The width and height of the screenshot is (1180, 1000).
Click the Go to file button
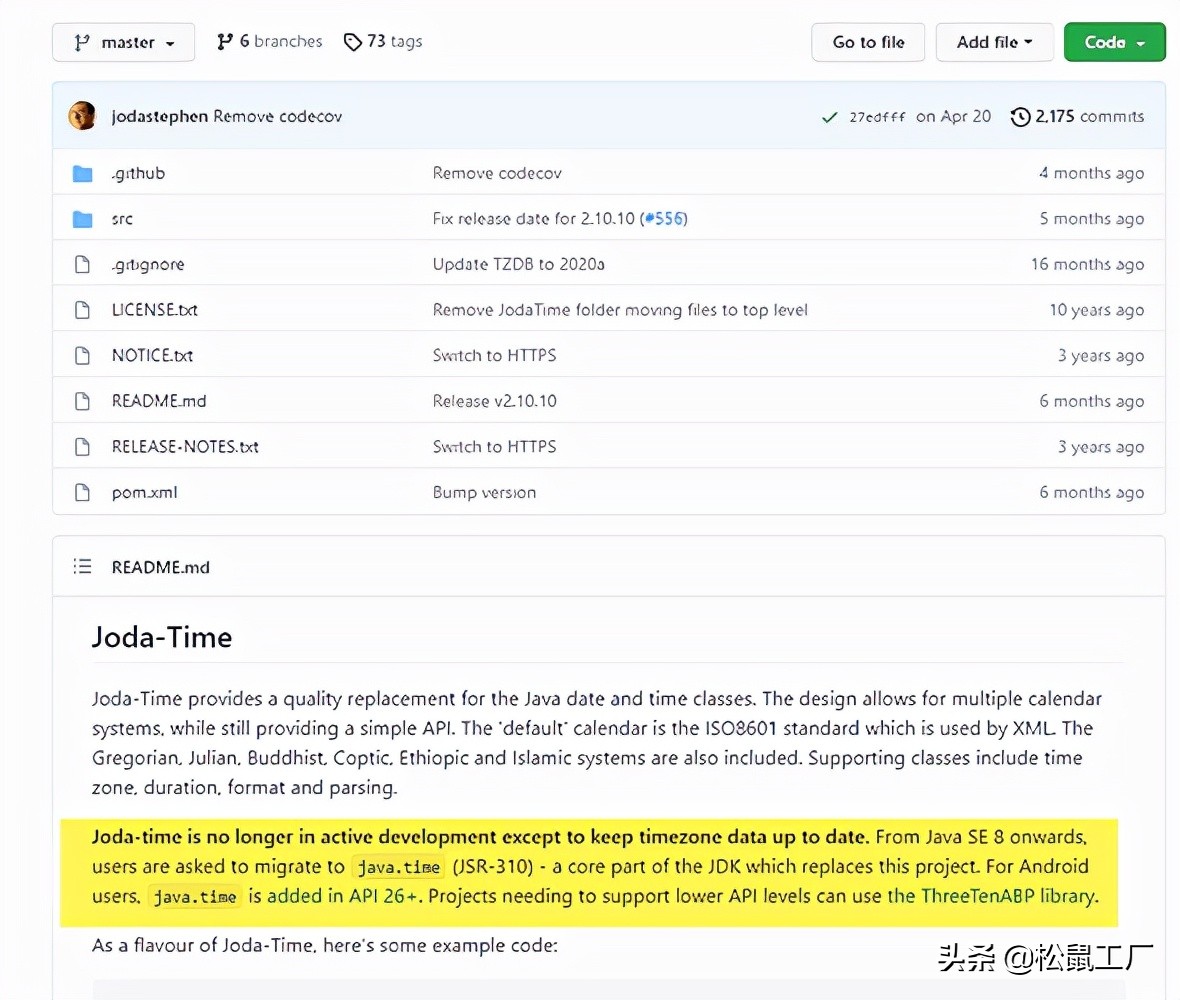(x=868, y=42)
